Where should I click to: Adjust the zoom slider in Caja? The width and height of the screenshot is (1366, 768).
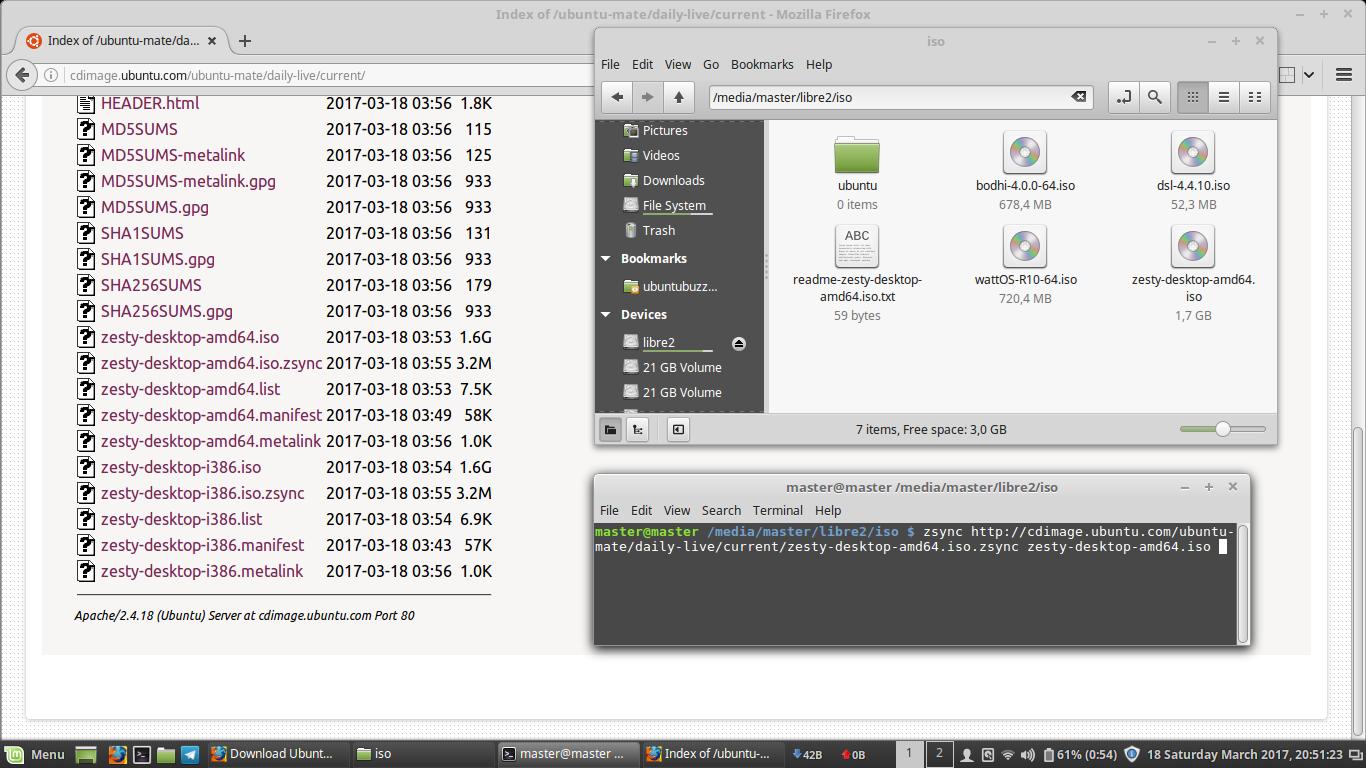(x=1222, y=429)
